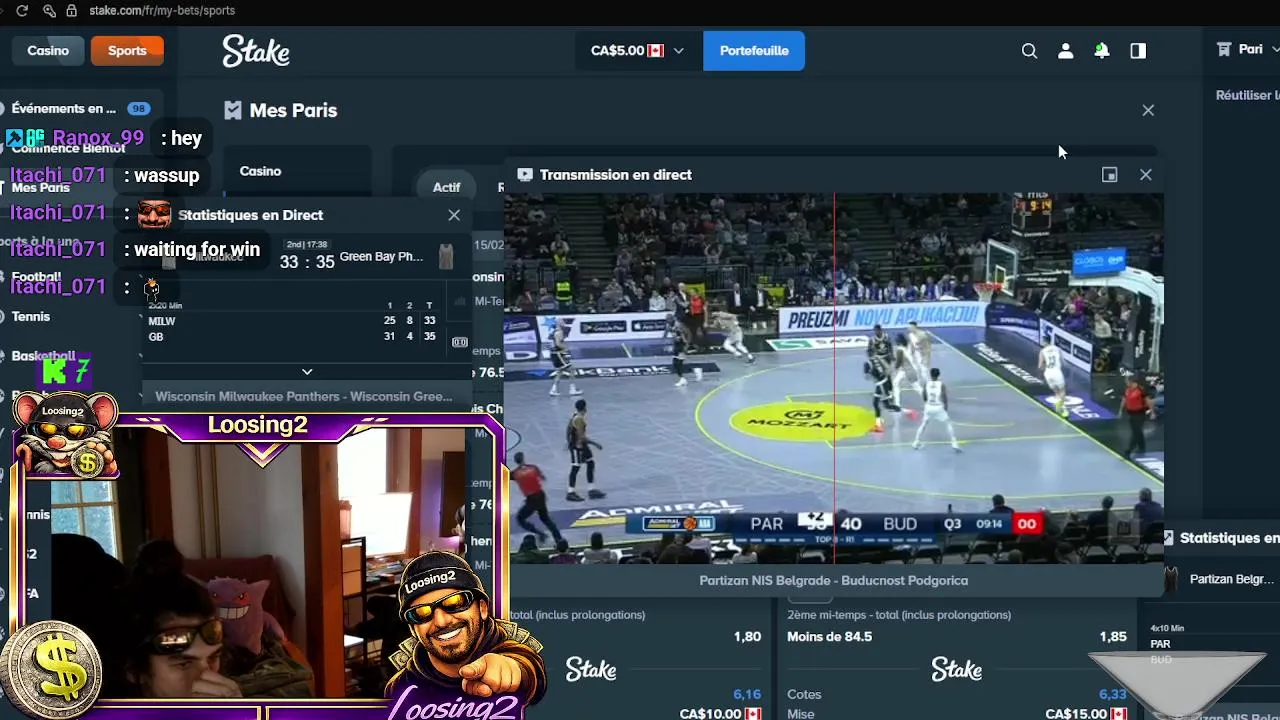Click the 1,85 odds value

(x=1113, y=636)
